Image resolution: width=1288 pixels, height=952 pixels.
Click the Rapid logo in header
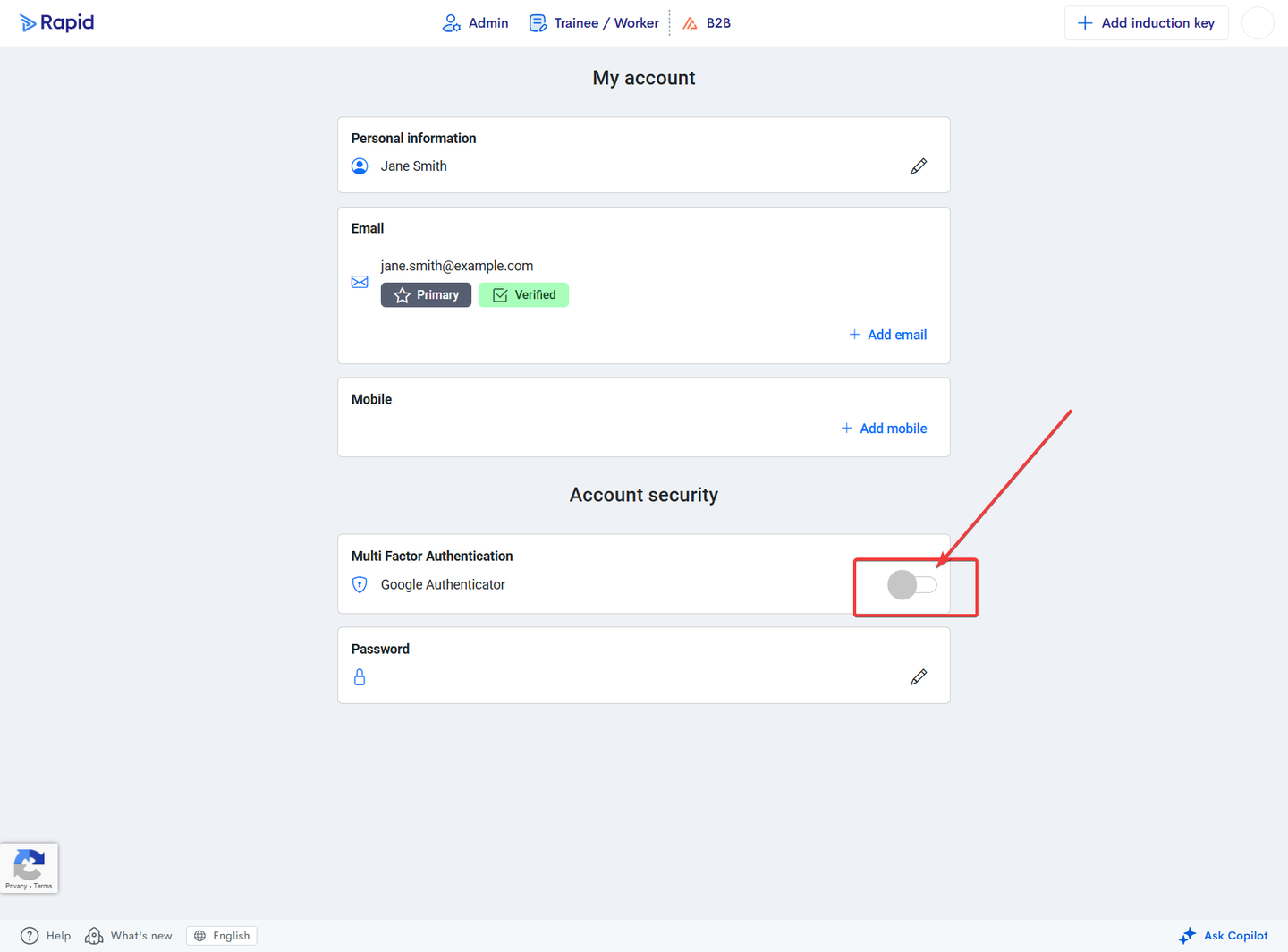point(57,23)
